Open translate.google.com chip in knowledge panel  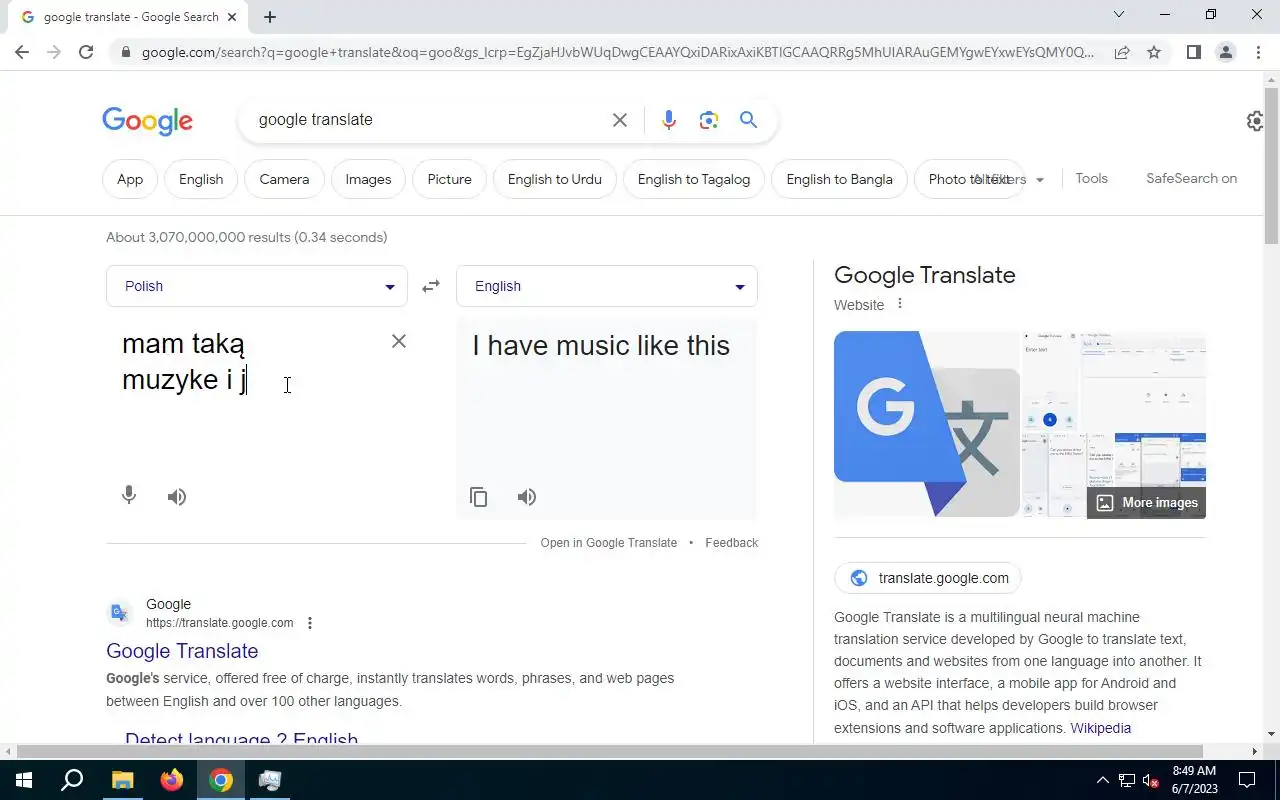click(x=928, y=578)
